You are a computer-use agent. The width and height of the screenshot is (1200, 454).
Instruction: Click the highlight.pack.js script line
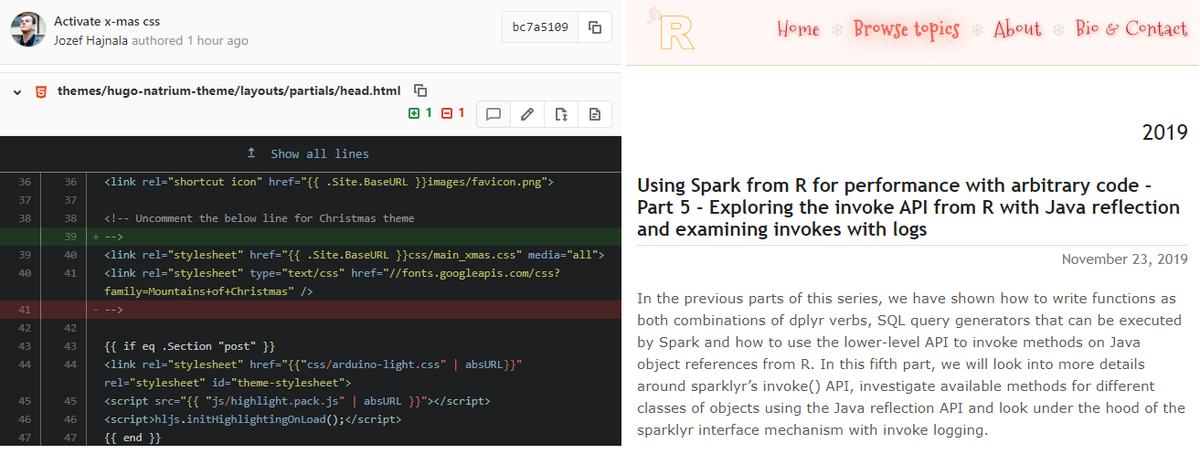pyautogui.click(x=296, y=400)
